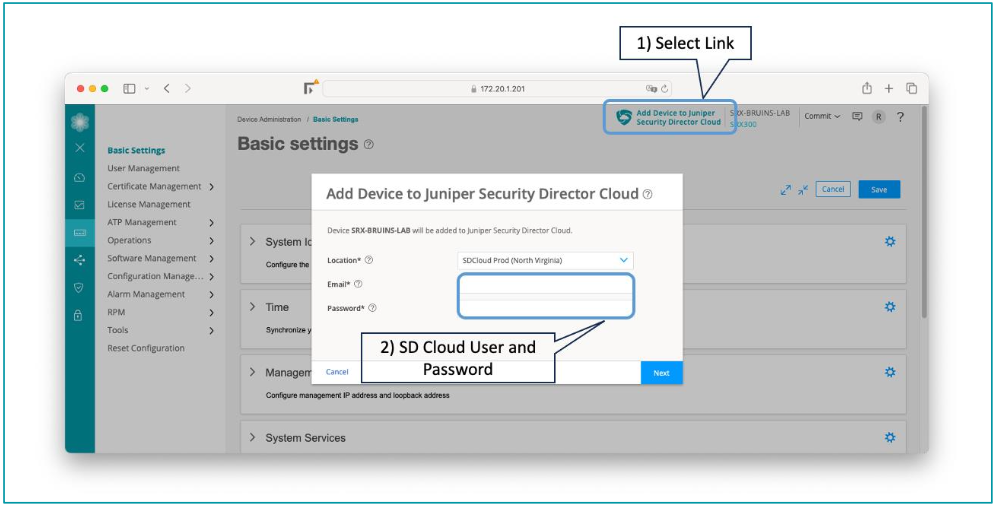Click the lock icon in sidebar
The image size is (999, 507).
[x=80, y=315]
